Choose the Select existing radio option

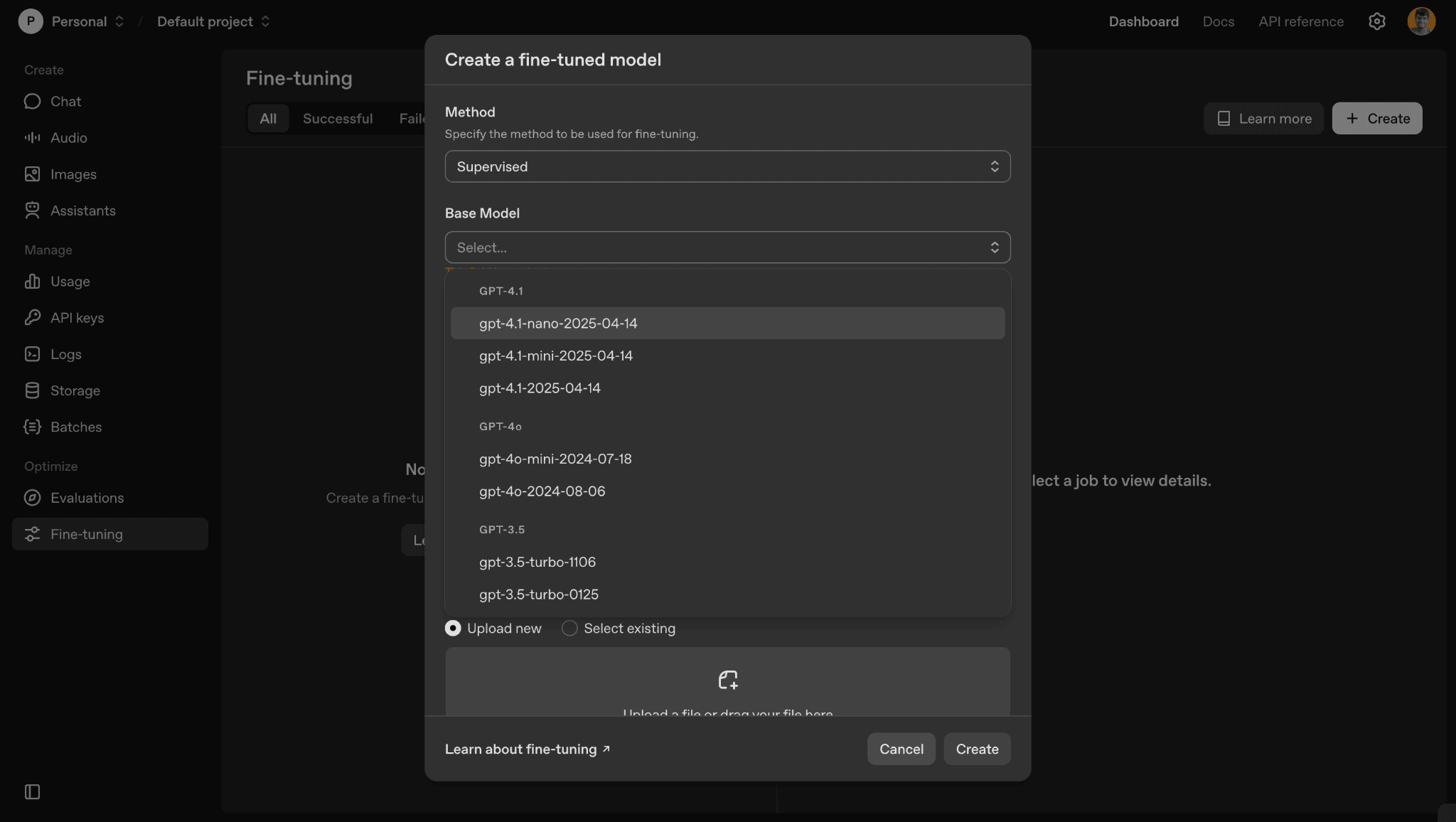[x=569, y=629]
